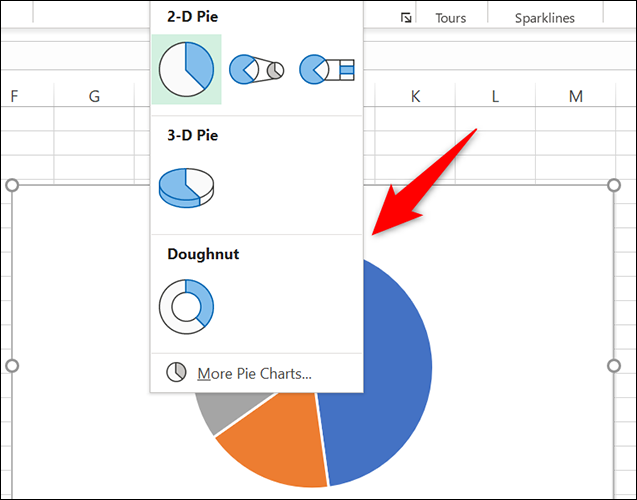Image resolution: width=637 pixels, height=500 pixels.
Task: Click the column K header
Action: [415, 96]
